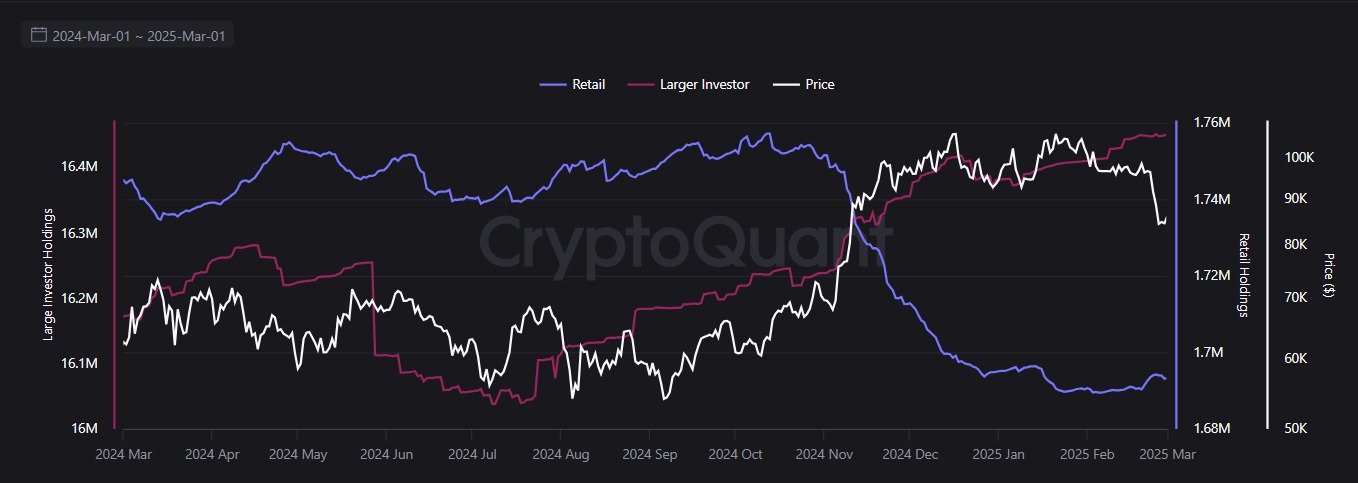This screenshot has width=1358, height=483.
Task: Select the 2024 Jul x-axis tick
Action: [473, 454]
